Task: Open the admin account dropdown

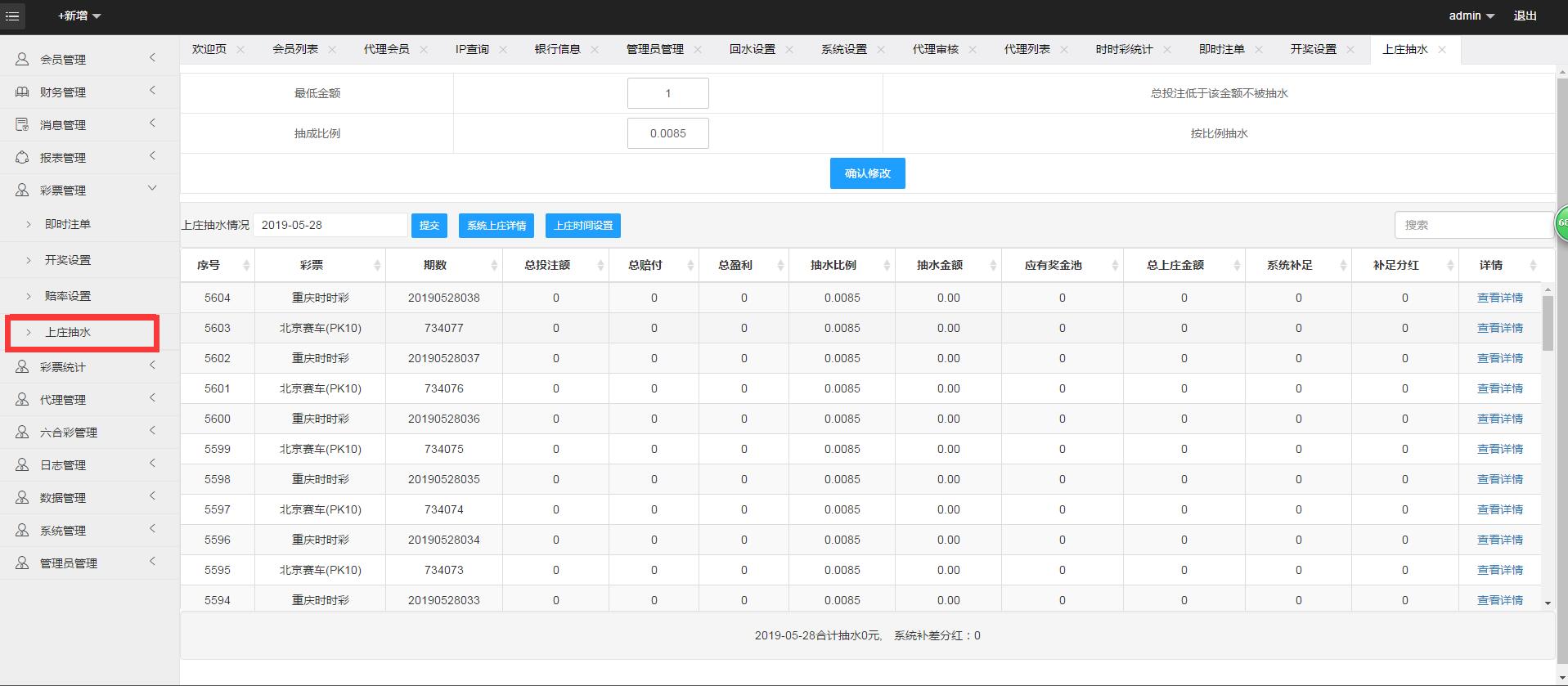Action: pos(1471,16)
